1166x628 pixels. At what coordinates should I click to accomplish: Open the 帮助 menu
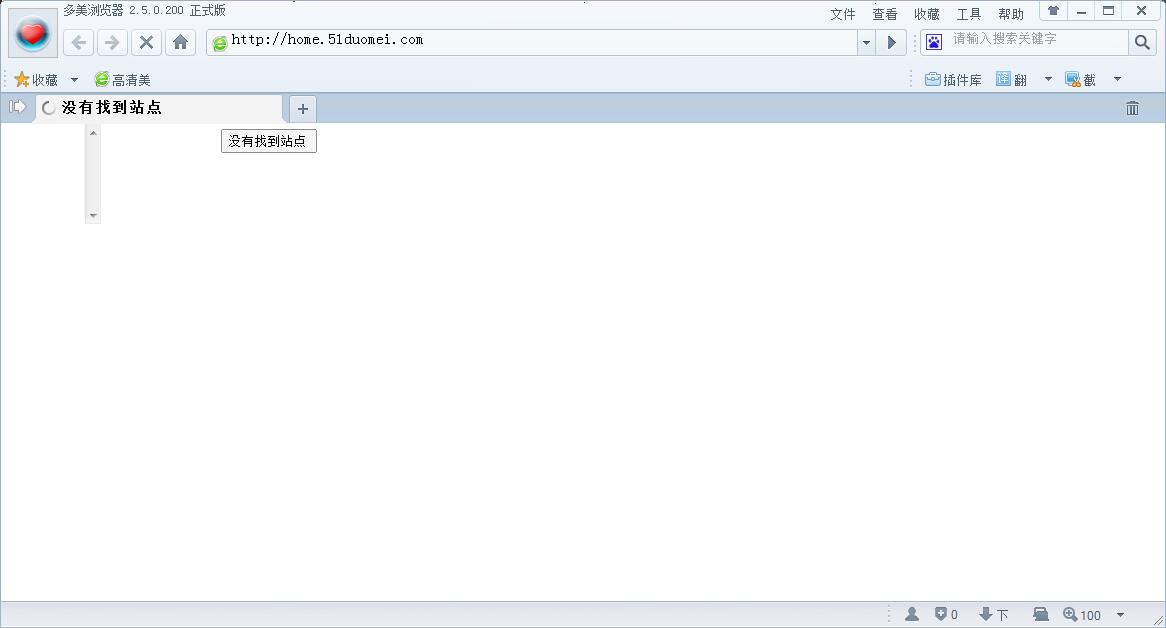[1011, 14]
